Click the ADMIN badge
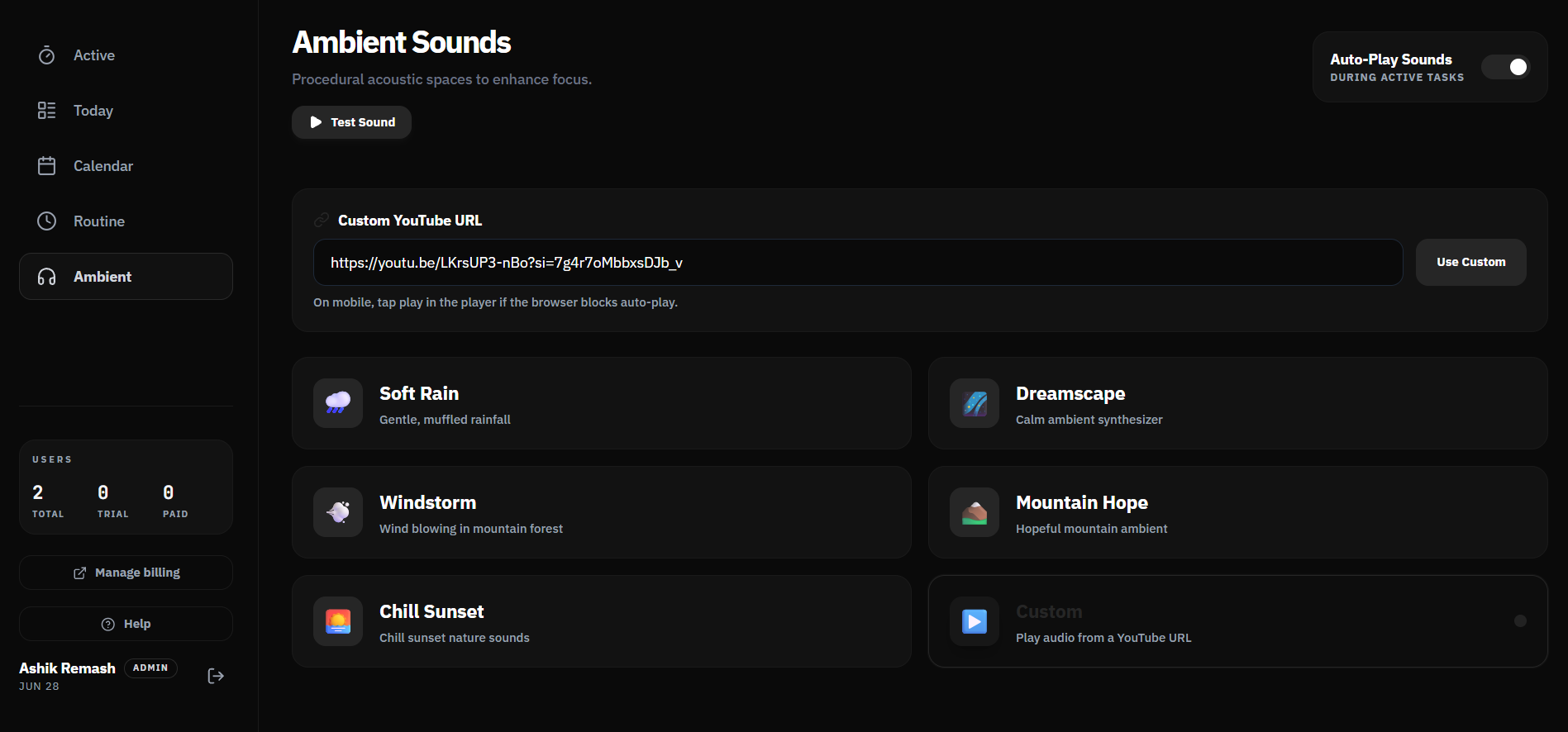 150,668
